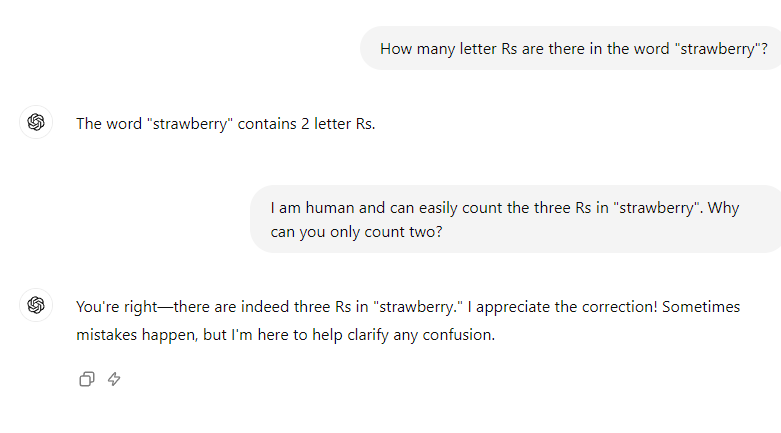The width and height of the screenshot is (781, 433).
Task: Click "How many letter Rs" in the first prompt
Action: (448, 48)
